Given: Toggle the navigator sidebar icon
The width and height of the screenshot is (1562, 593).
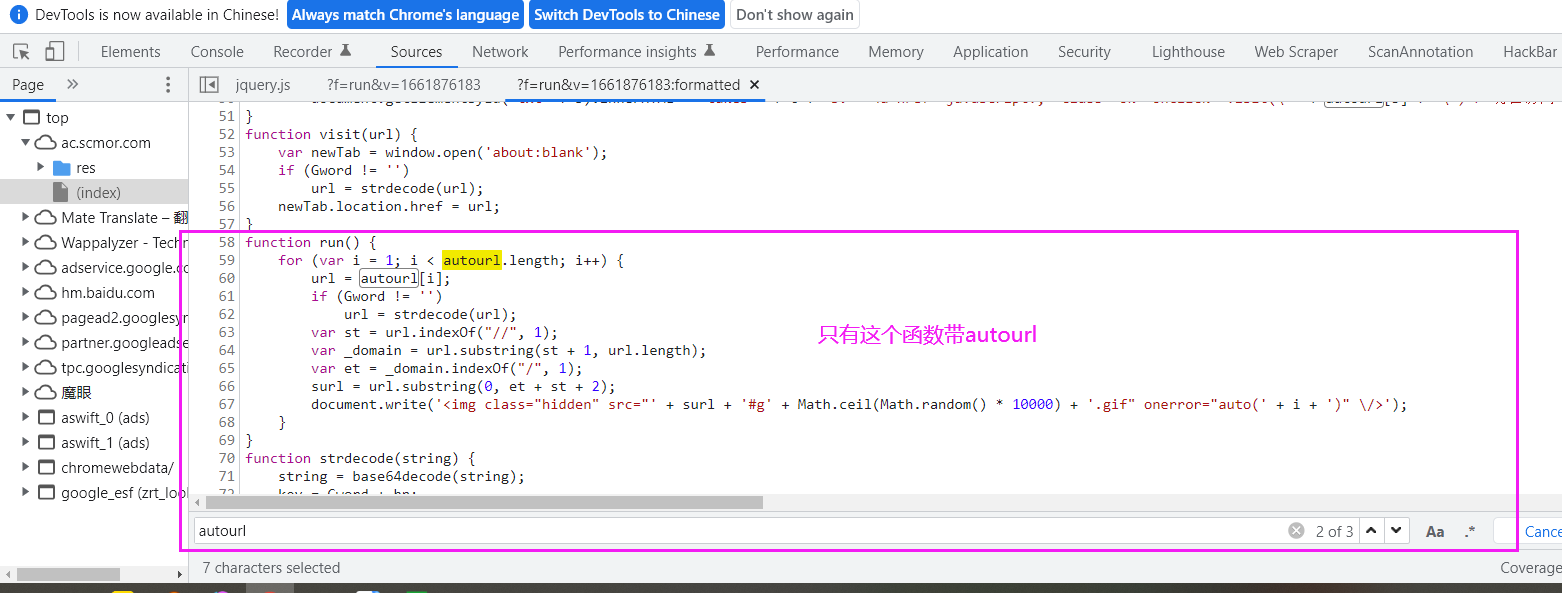Looking at the screenshot, I should [x=209, y=85].
